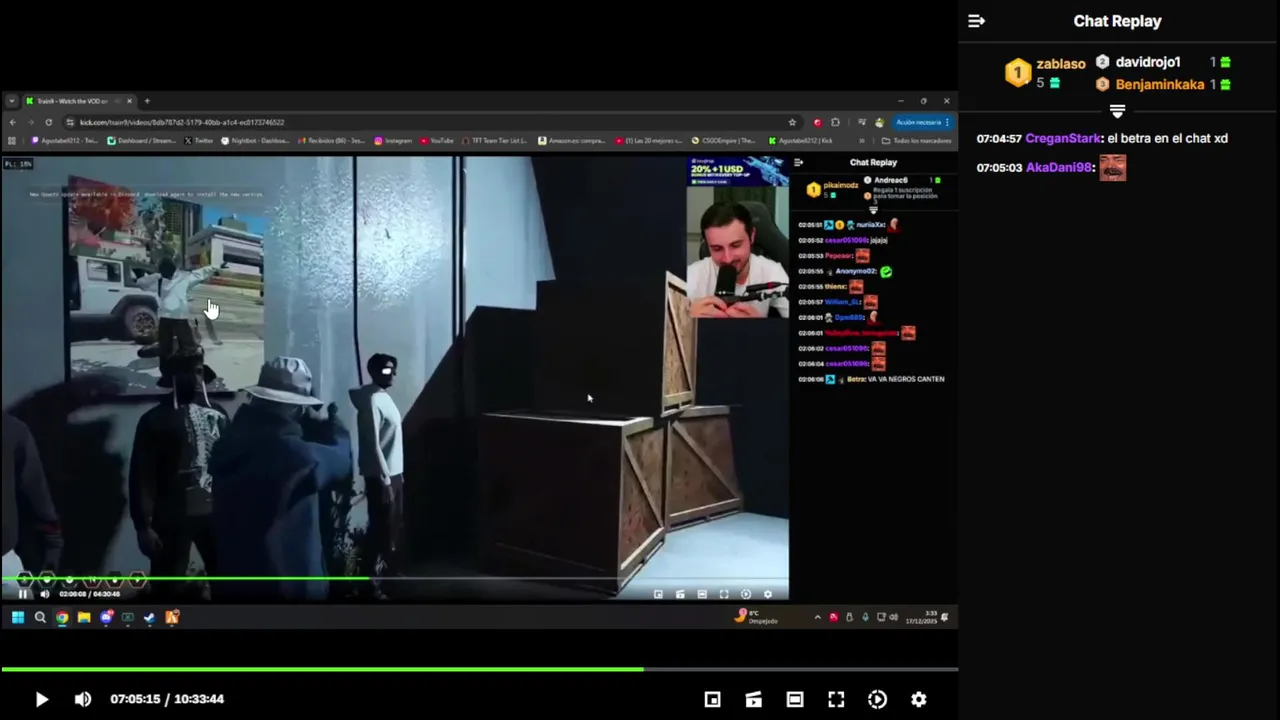Seek on the inner player's green progress bar
Screen dimensions: 1280x720
[x=394, y=578]
